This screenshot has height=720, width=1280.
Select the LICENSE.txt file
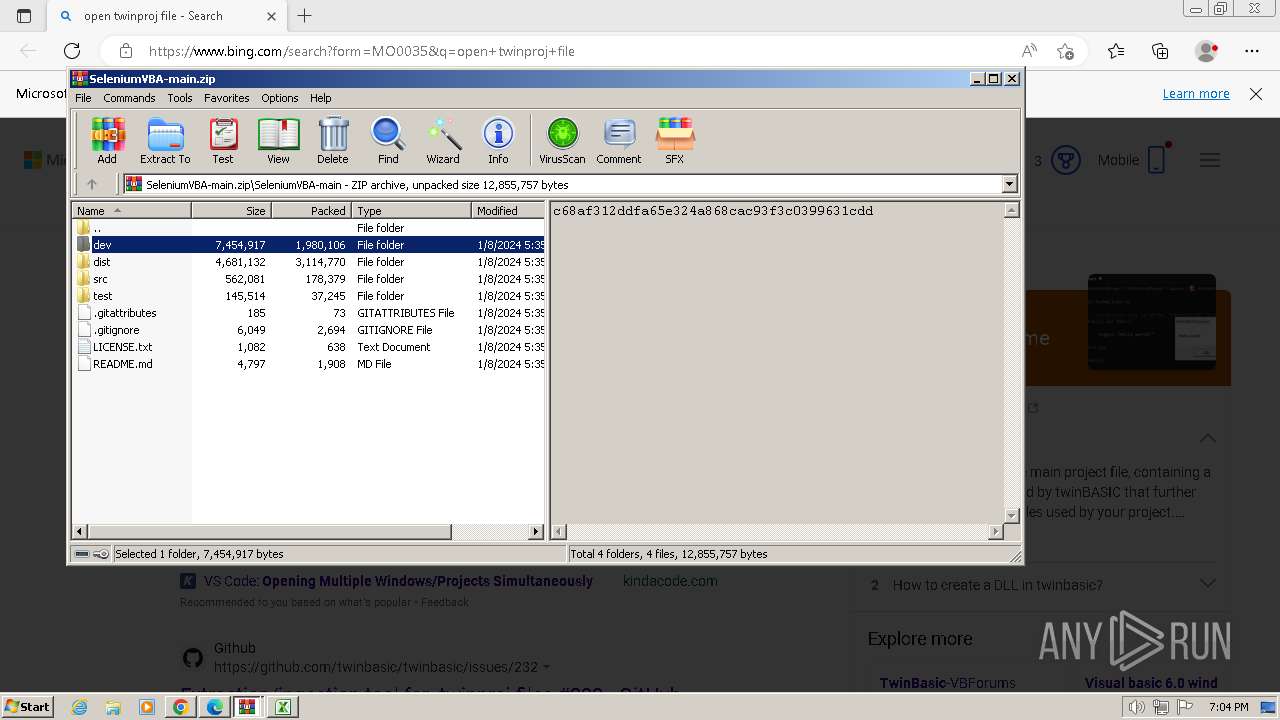[308, 347]
